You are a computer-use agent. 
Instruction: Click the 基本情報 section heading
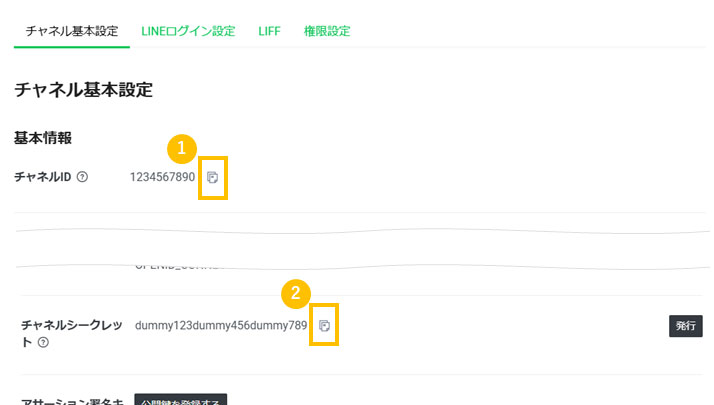(x=43, y=137)
